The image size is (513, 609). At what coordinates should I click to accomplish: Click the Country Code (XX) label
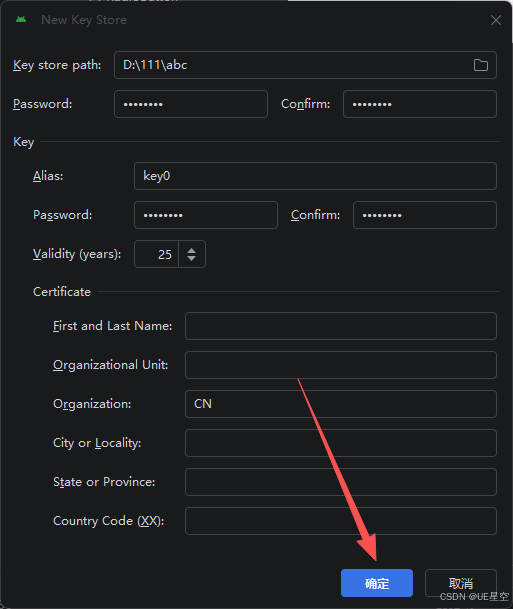point(109,521)
